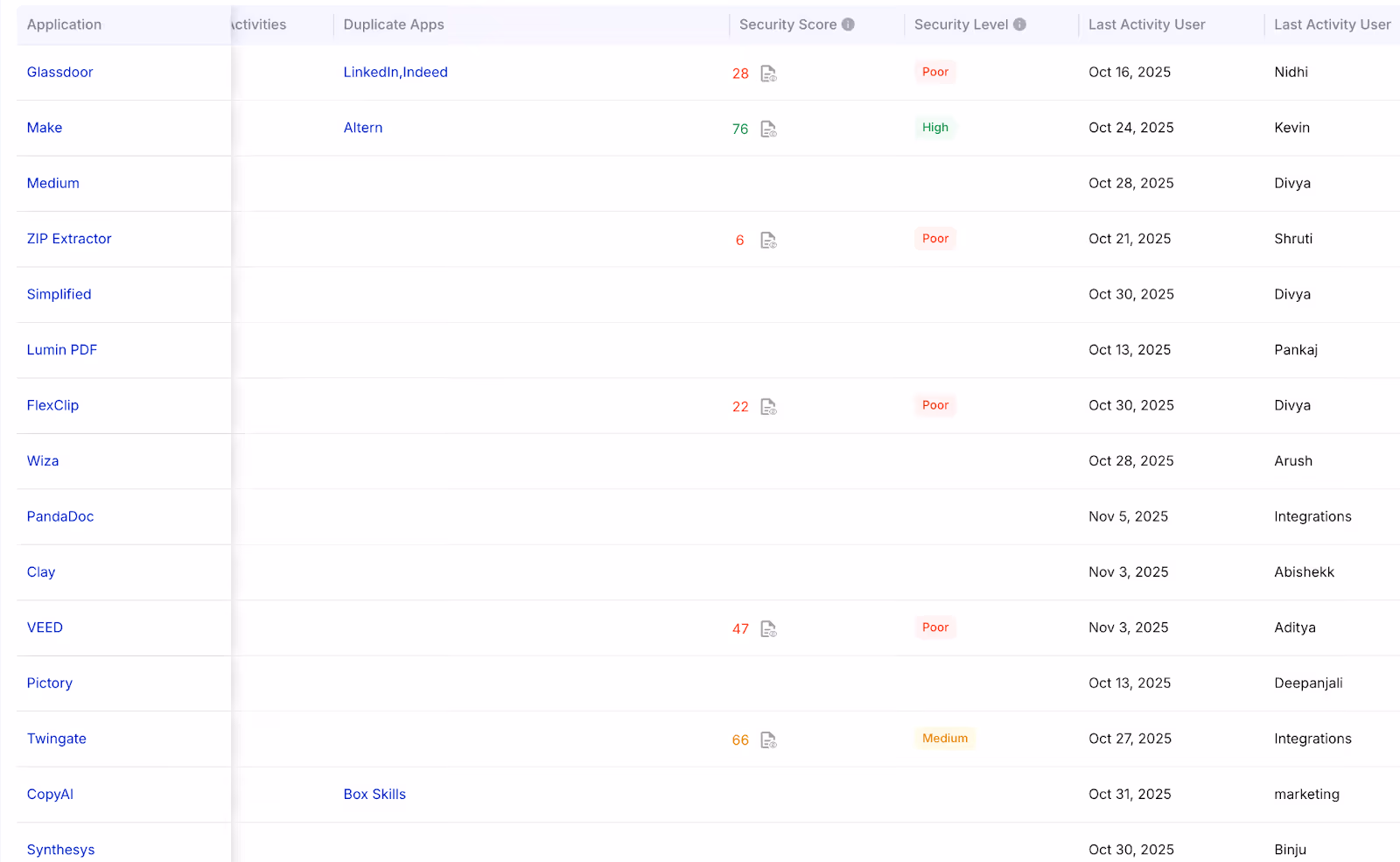The height and width of the screenshot is (862, 1400).
Task: Open the Make application link
Action: pyautogui.click(x=45, y=128)
